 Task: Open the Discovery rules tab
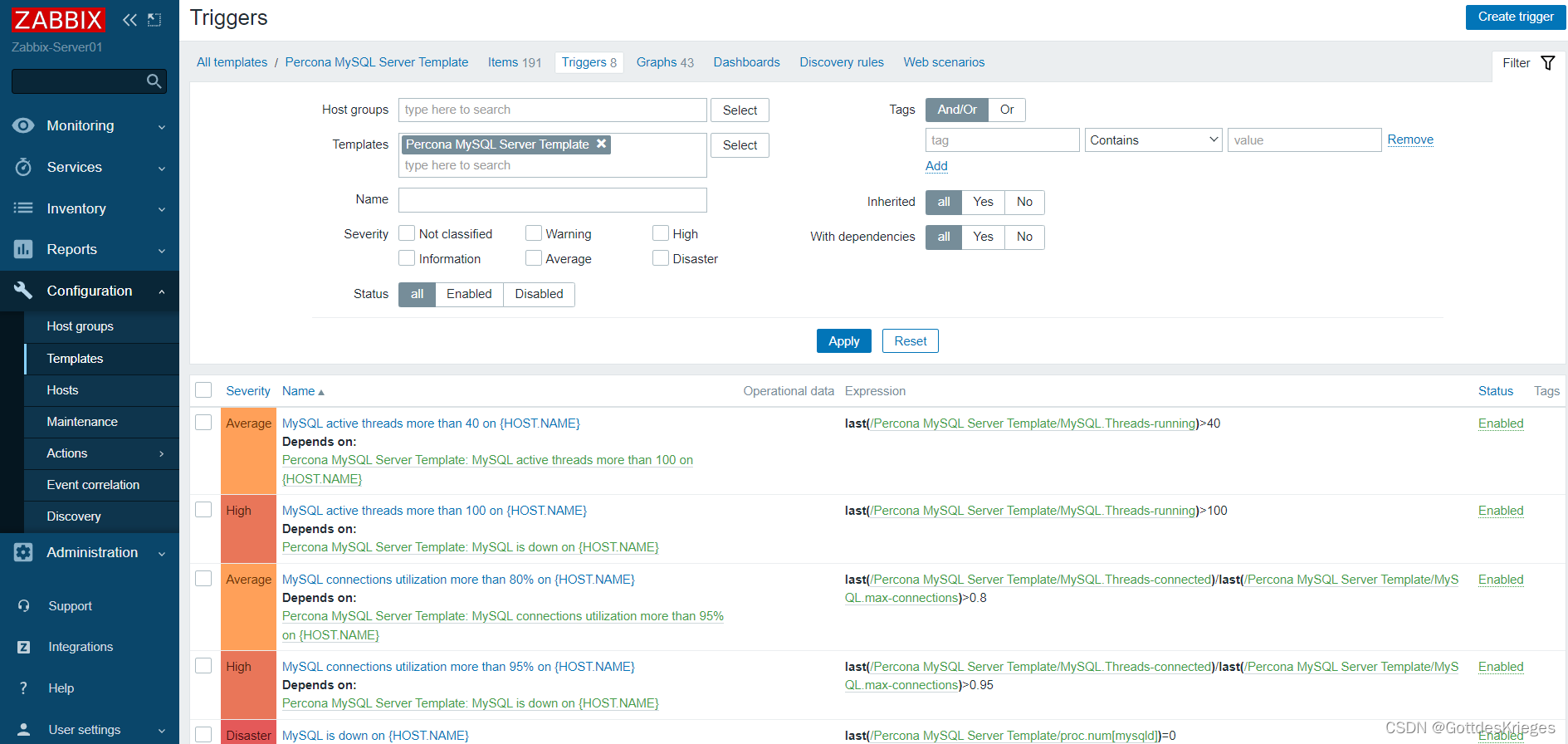coord(842,62)
